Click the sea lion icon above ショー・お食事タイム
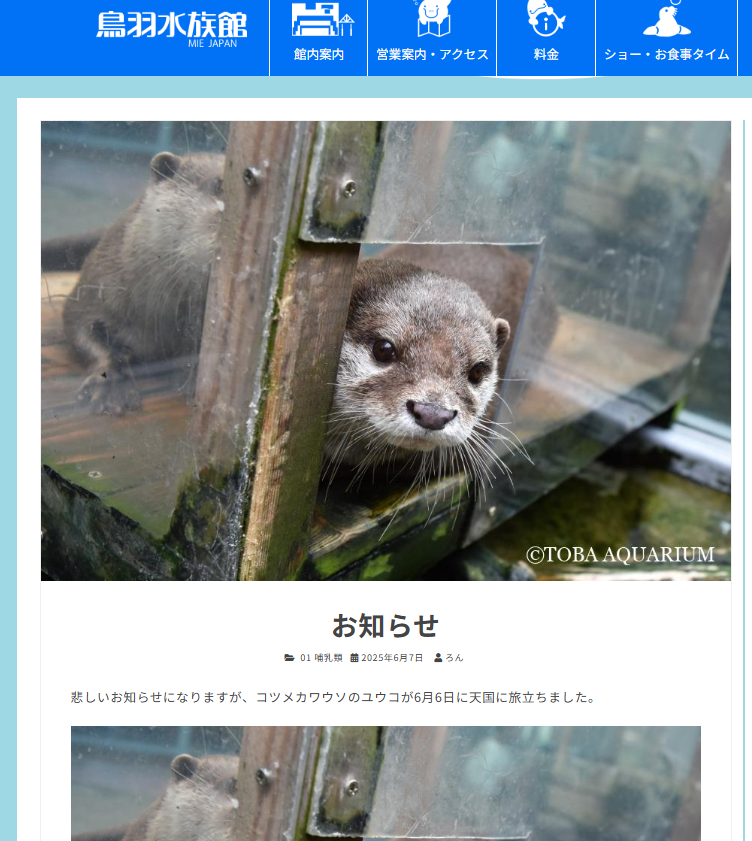Screen dimensions: 752x841 pyautogui.click(x=667, y=19)
